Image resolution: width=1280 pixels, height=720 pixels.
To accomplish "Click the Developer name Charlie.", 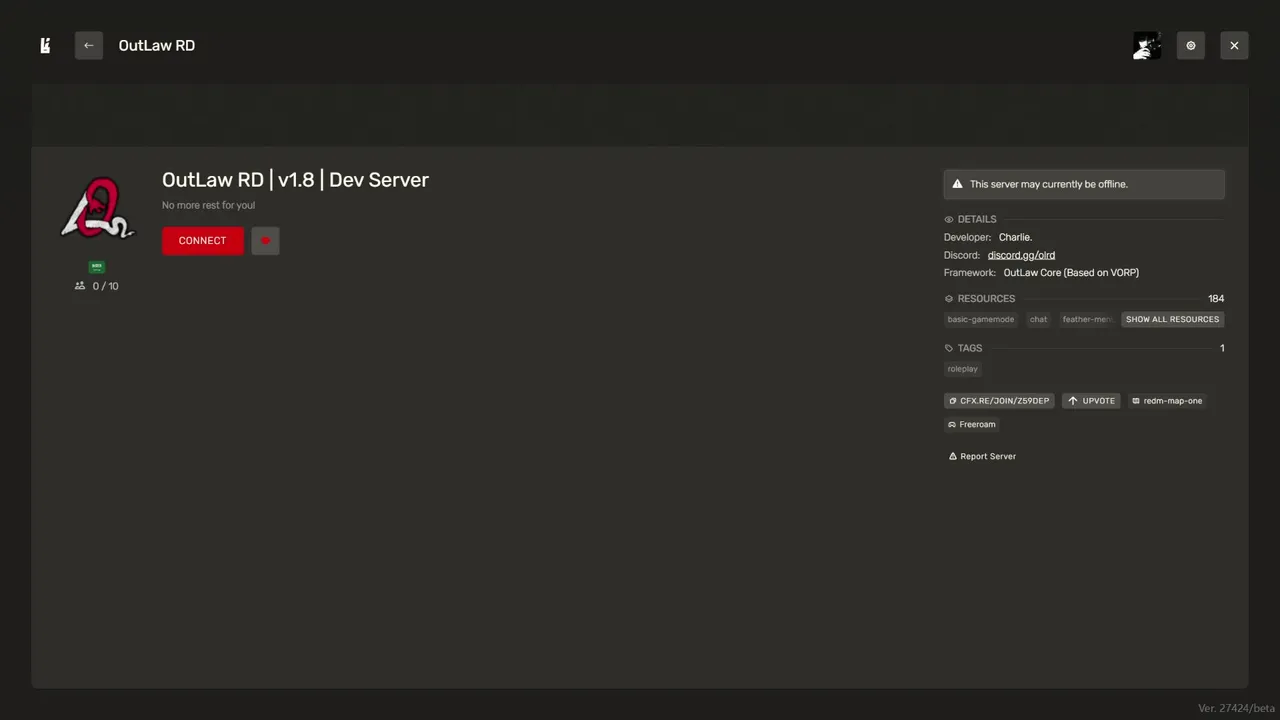I will click(x=1015, y=237).
